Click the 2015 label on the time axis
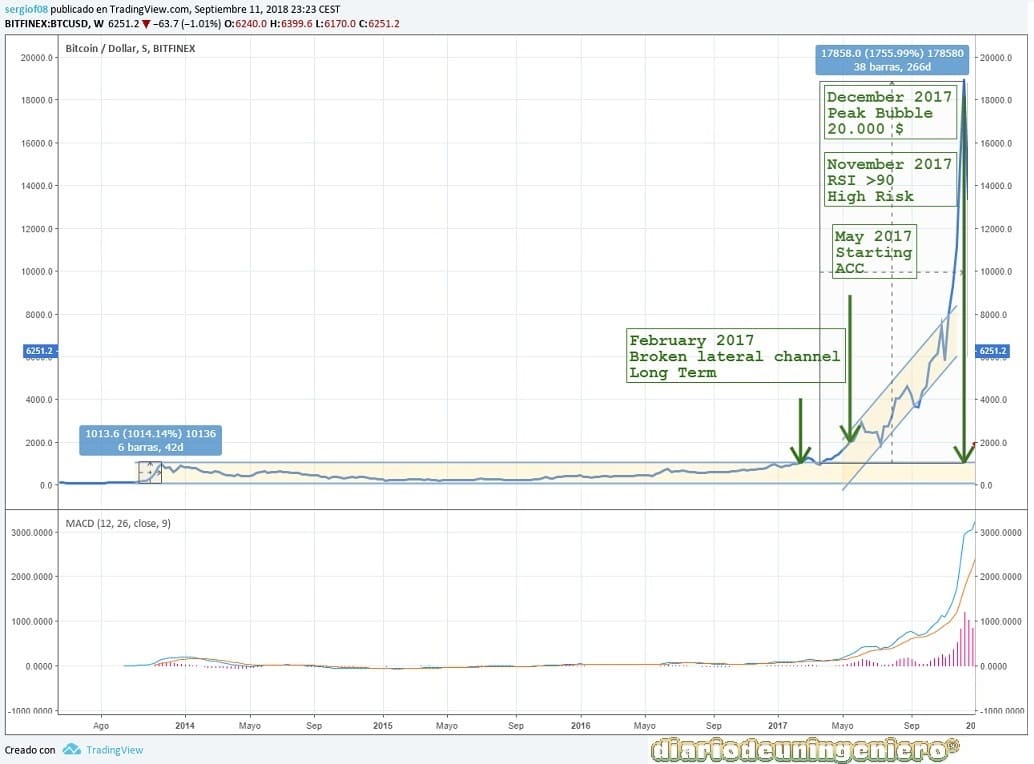 (x=382, y=726)
